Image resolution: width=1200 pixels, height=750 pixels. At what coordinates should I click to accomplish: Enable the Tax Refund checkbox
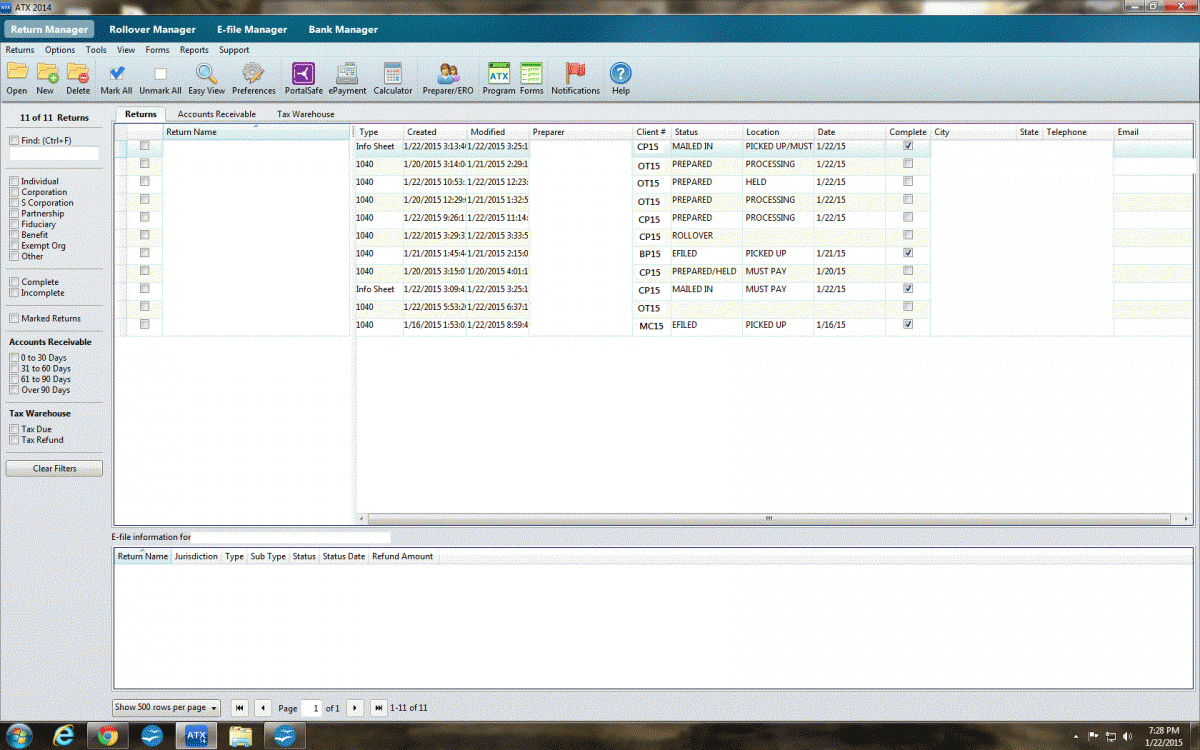tap(14, 439)
